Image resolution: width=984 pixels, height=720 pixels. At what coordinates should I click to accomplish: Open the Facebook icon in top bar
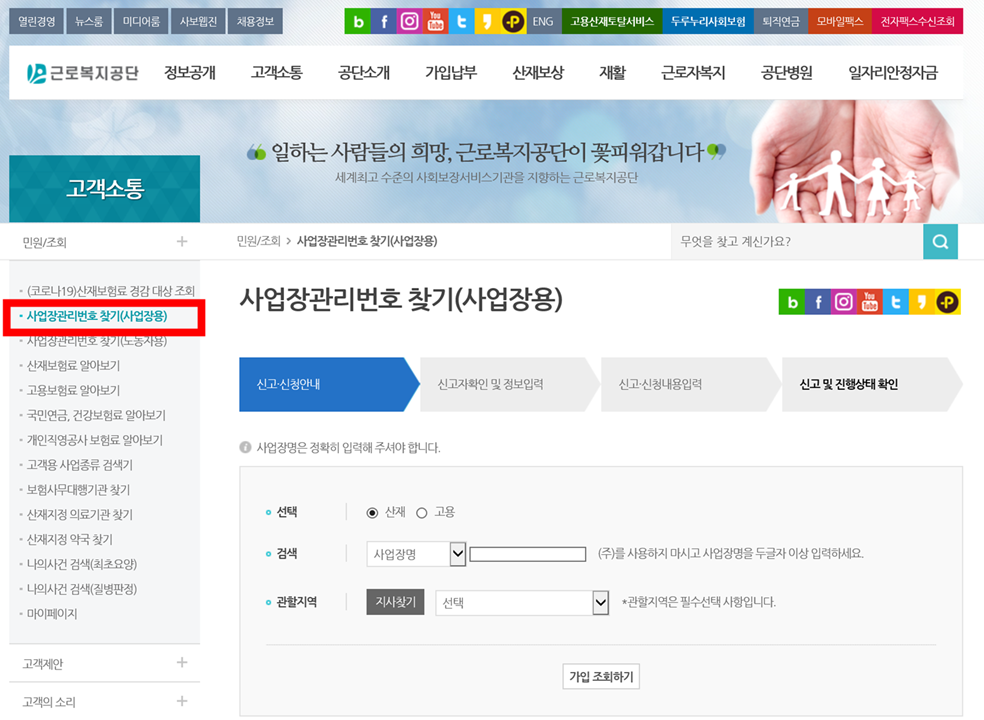click(x=383, y=21)
